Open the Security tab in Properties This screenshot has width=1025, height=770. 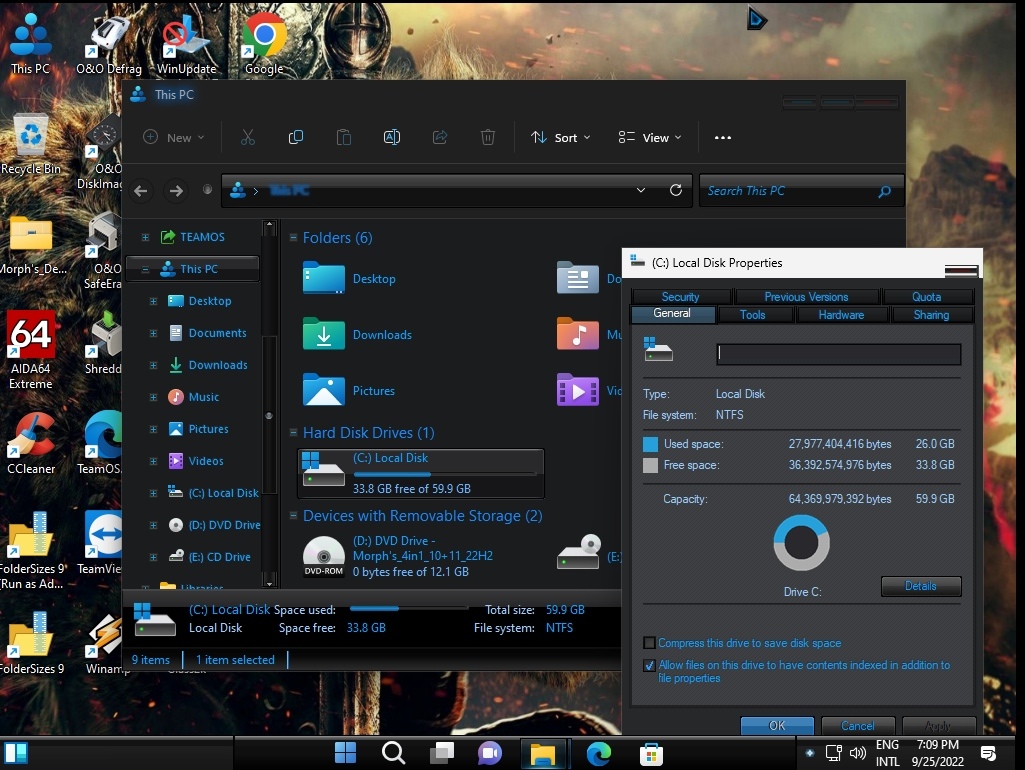coord(680,297)
